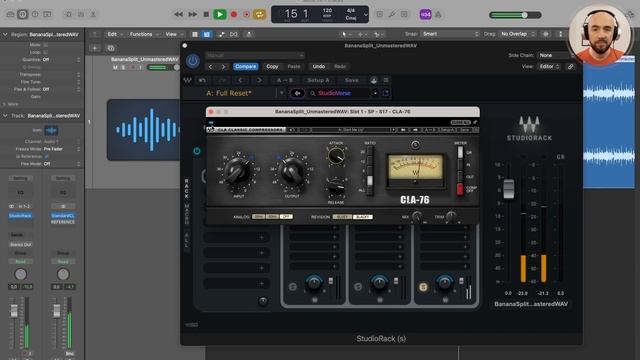Image resolution: width=640 pixels, height=360 pixels.
Task: Click the CLA-76 Input knob
Action: pos(238,171)
